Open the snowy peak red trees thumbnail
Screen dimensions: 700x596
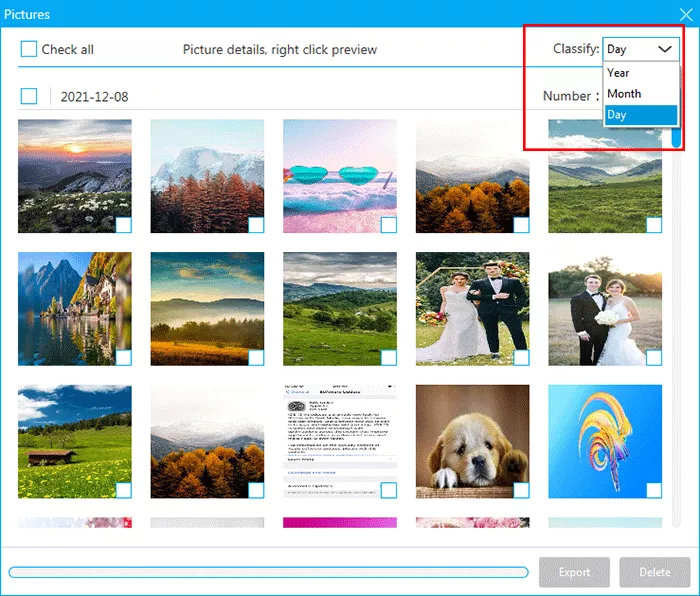tap(207, 176)
